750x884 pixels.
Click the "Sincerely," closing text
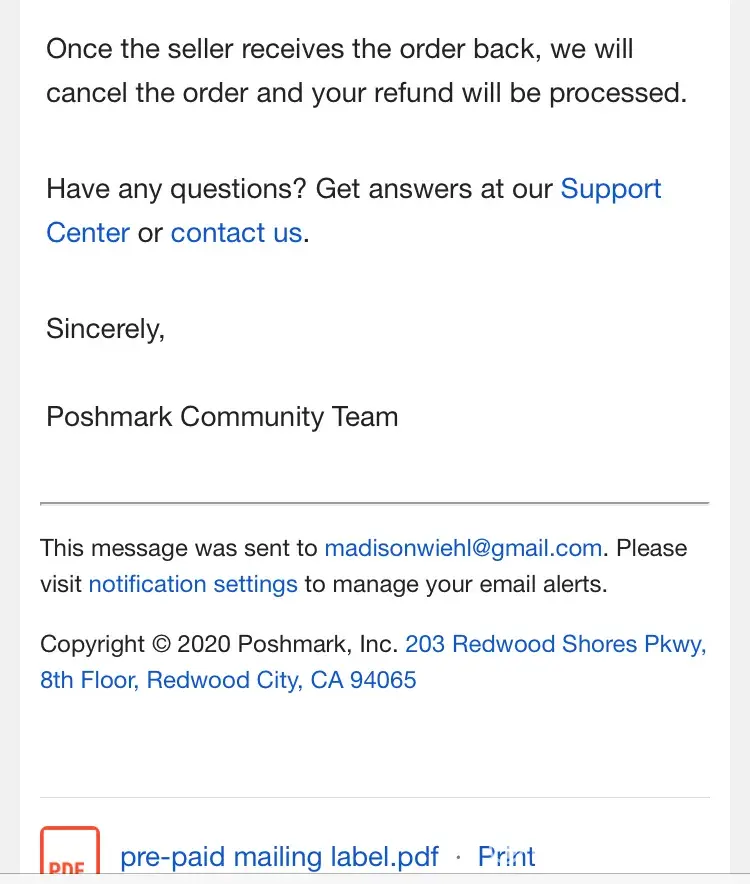click(x=106, y=328)
